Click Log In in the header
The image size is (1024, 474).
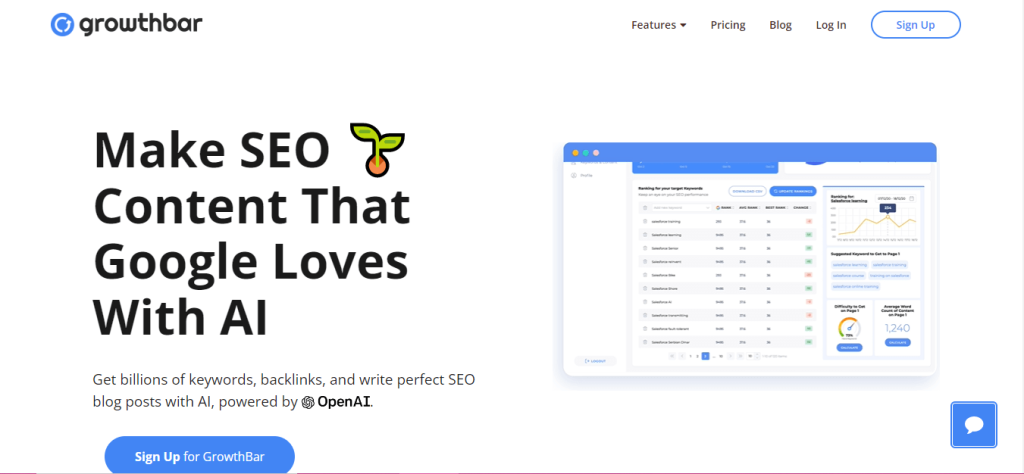point(831,25)
